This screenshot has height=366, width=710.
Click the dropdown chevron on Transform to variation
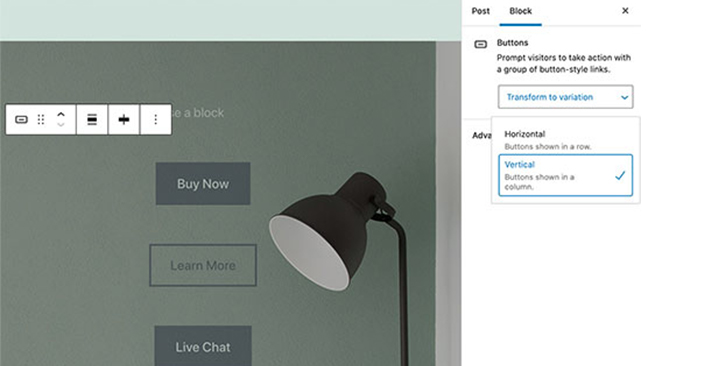[624, 97]
